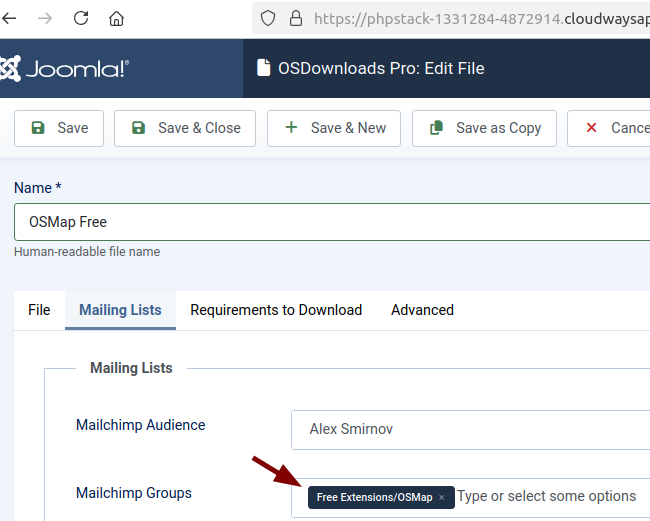
Task: Duplicate file using Save as Copy
Action: [484, 128]
